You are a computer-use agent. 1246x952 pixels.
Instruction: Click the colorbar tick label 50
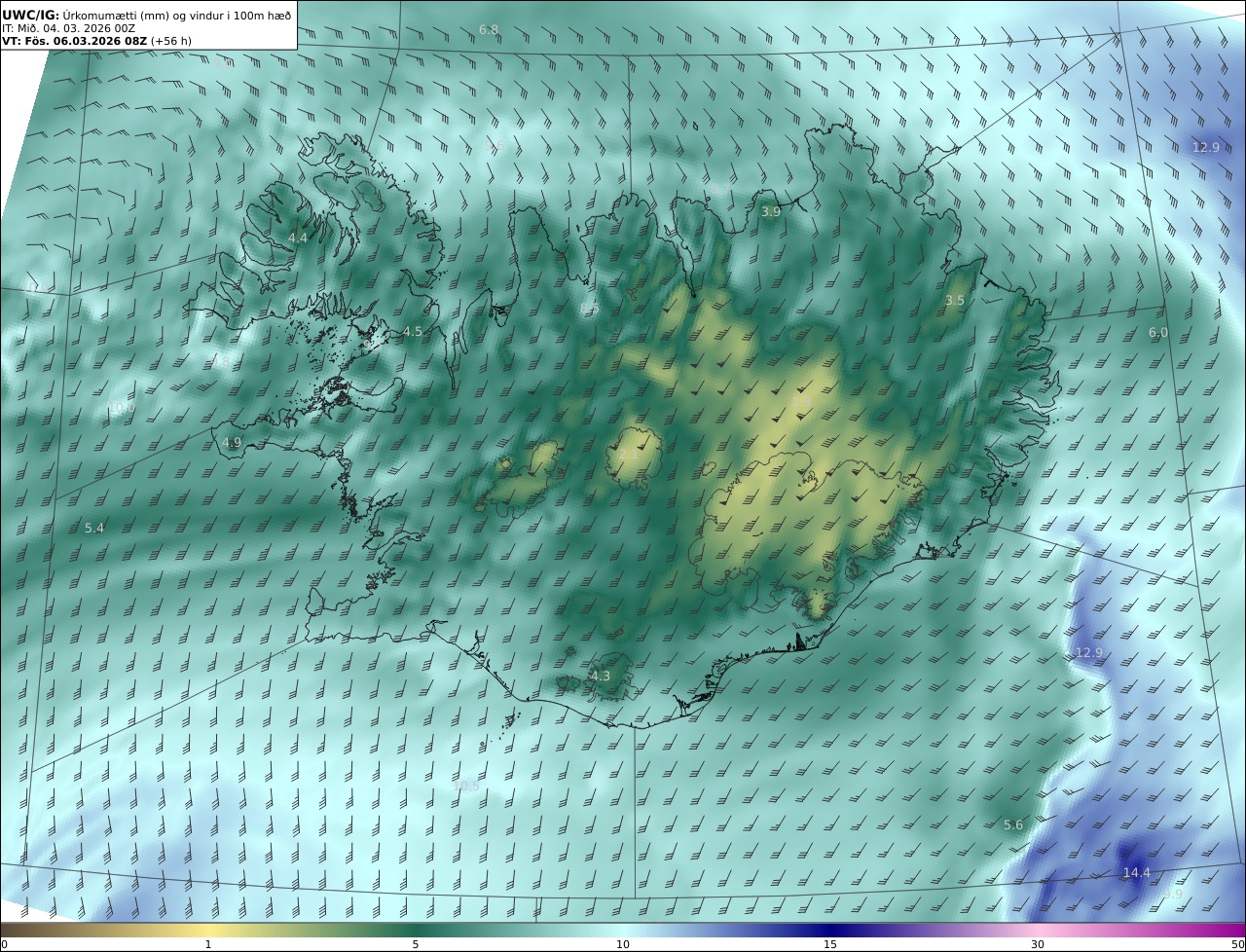point(1238,944)
